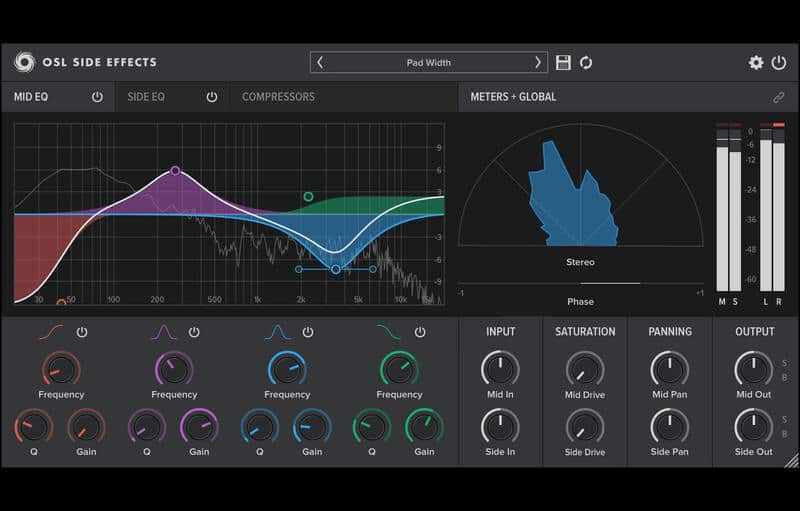The image size is (800, 511).
Task: Open the Meters + Global tab
Action: coord(513,97)
